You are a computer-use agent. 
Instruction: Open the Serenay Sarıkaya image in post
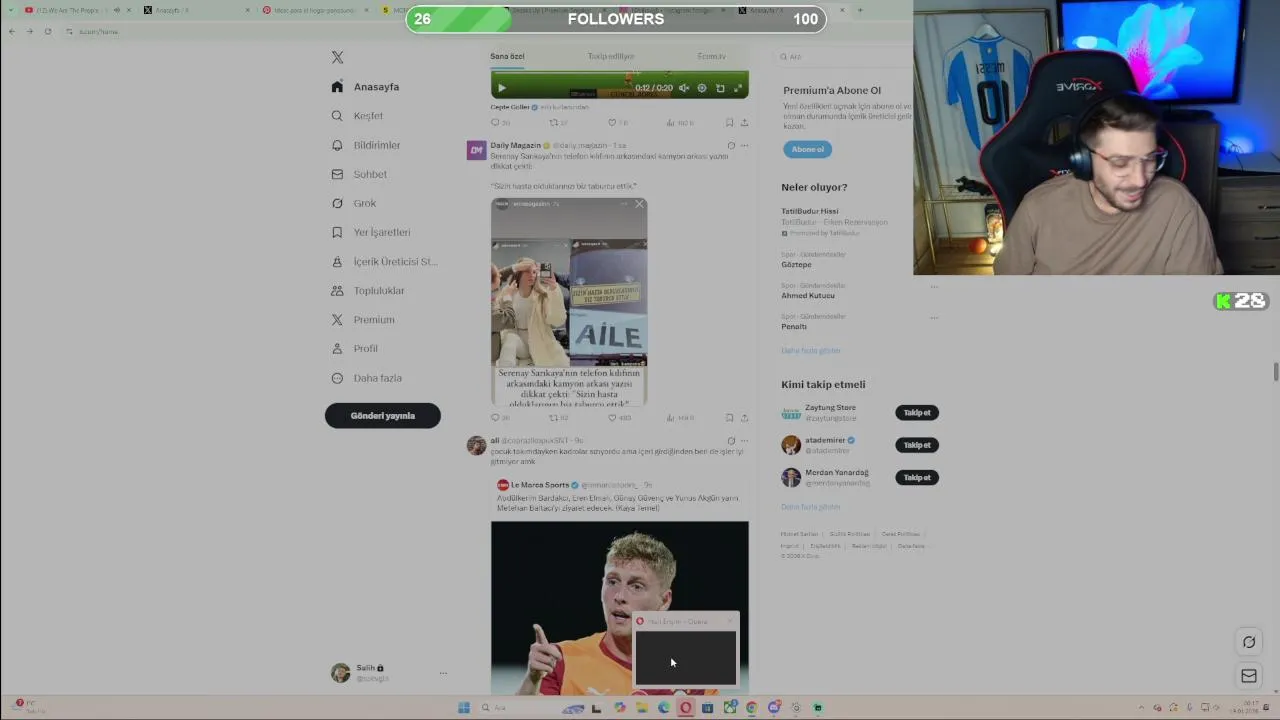coord(569,301)
